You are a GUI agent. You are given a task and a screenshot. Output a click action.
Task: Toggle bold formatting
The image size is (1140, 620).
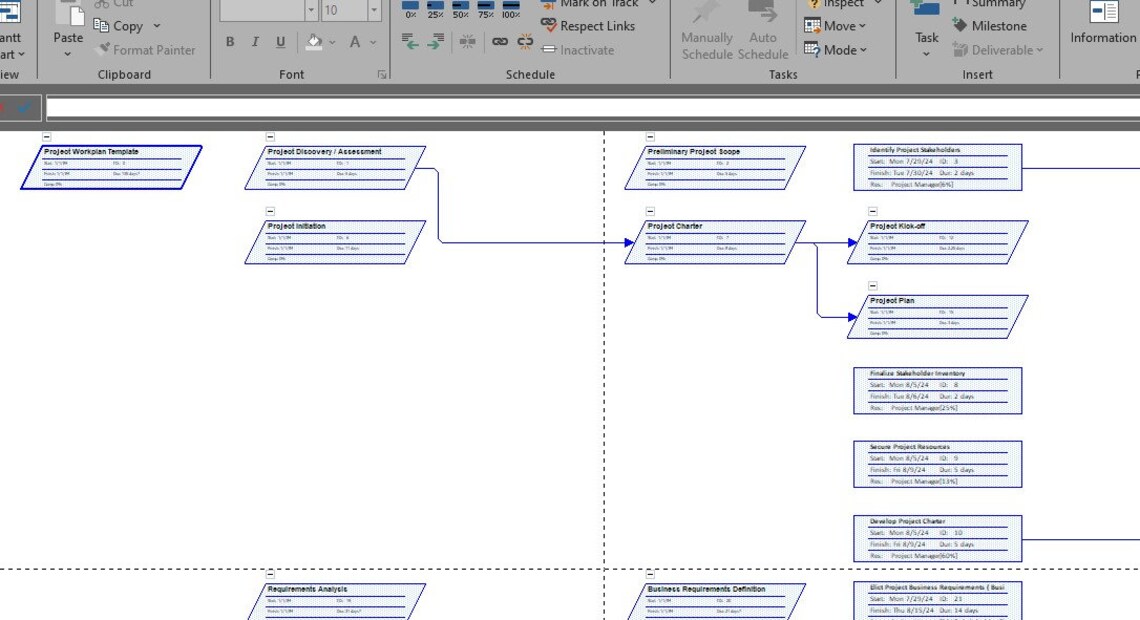230,41
